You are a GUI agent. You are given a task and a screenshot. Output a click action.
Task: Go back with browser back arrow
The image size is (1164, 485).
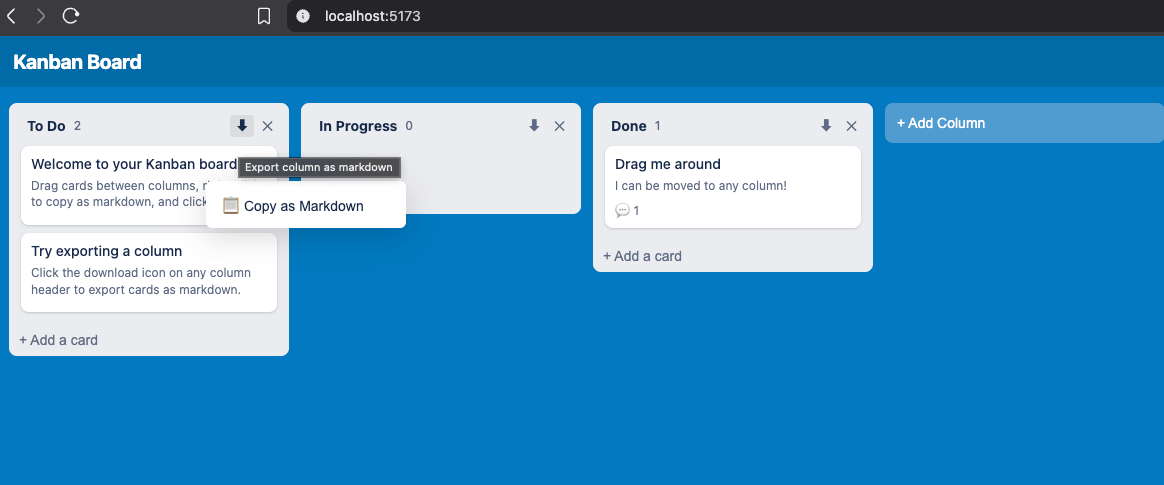point(12,15)
